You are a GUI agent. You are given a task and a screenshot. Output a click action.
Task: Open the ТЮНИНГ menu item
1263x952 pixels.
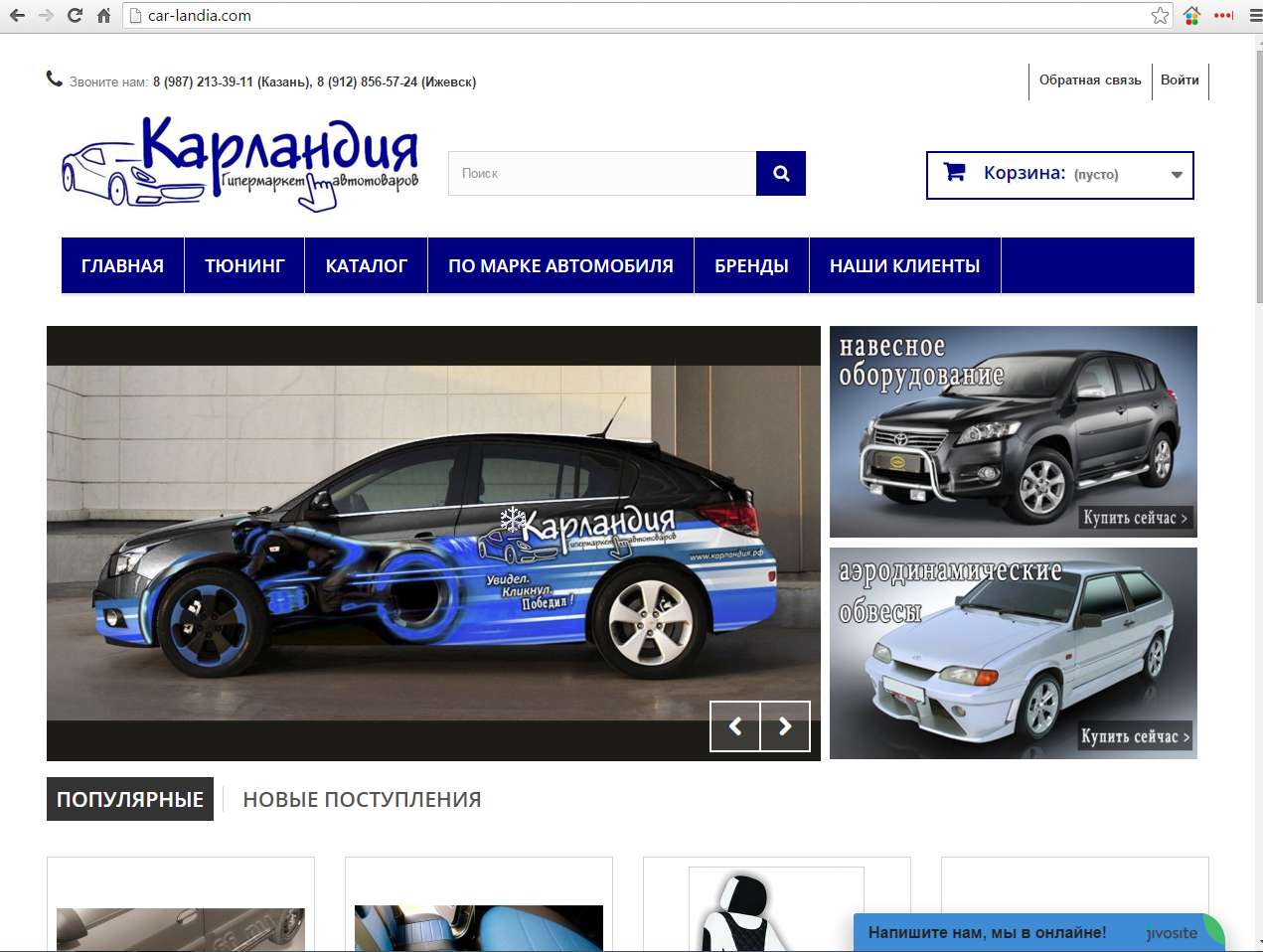[244, 265]
